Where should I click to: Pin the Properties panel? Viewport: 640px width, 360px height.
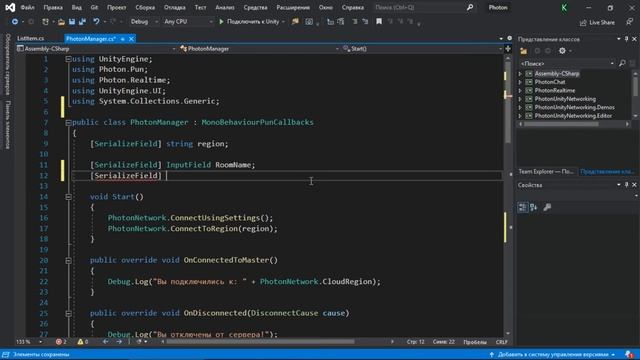coord(627,185)
